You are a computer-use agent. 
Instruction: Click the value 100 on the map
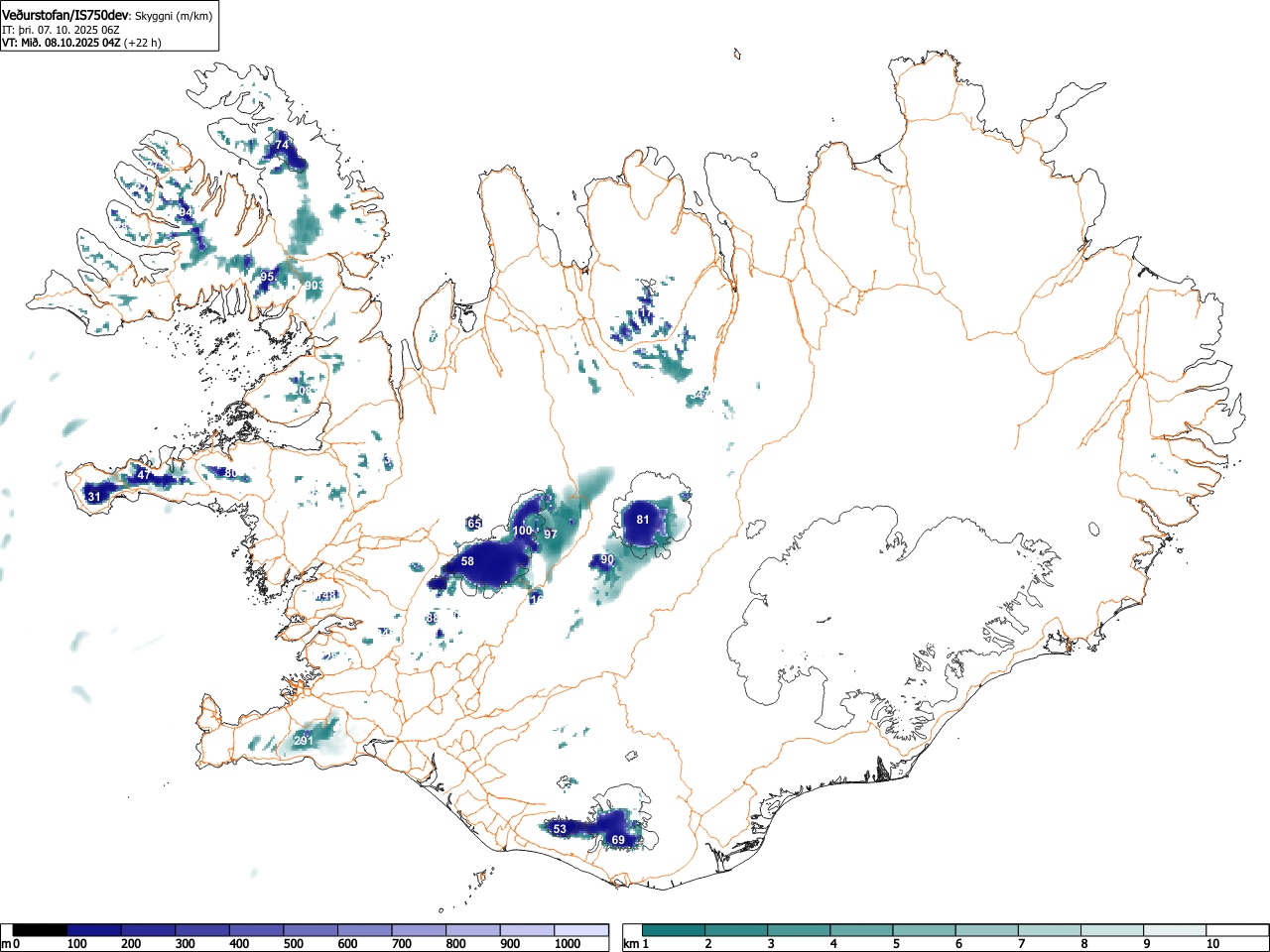tap(523, 532)
